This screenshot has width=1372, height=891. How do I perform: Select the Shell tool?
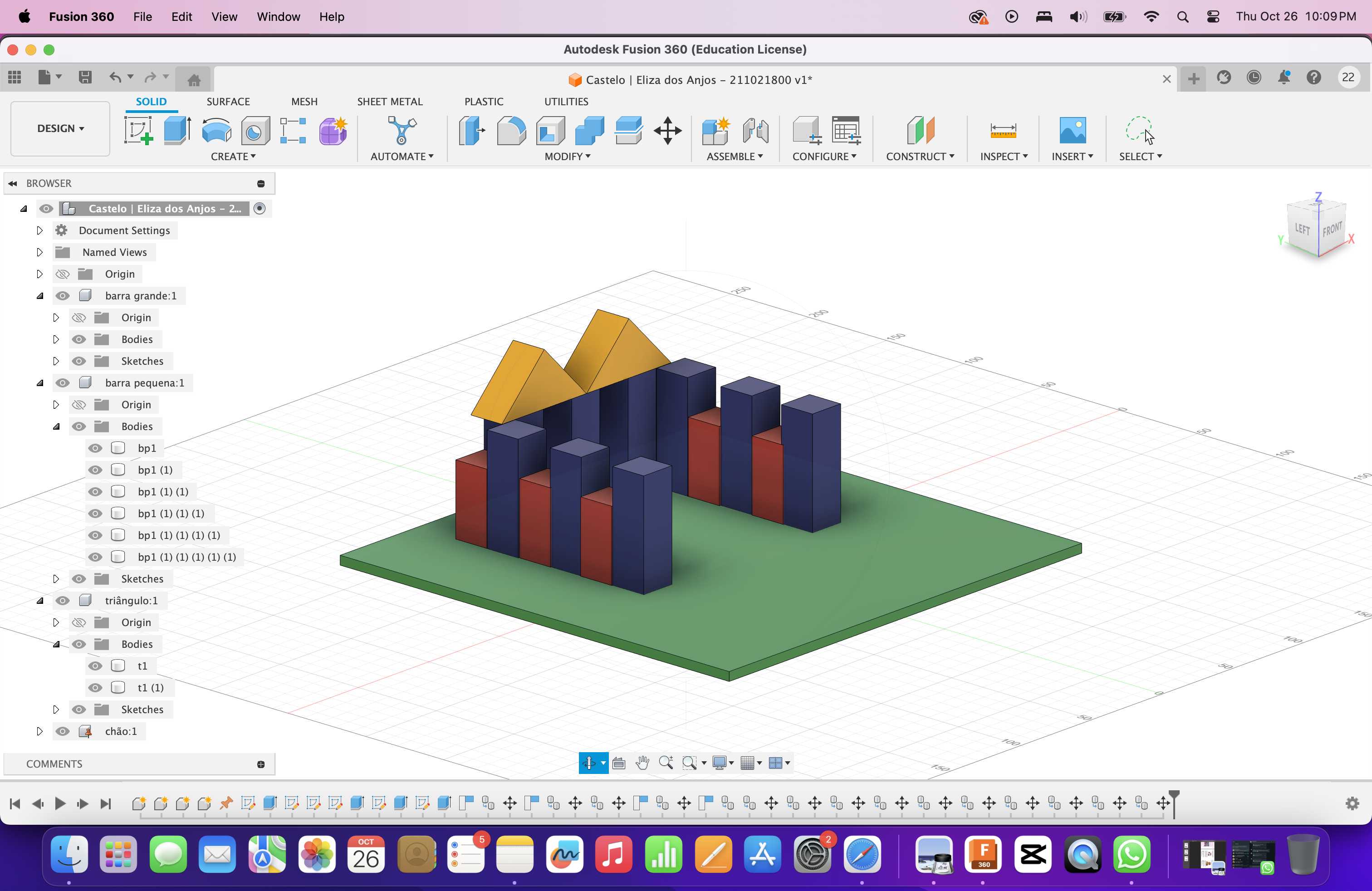[x=550, y=130]
